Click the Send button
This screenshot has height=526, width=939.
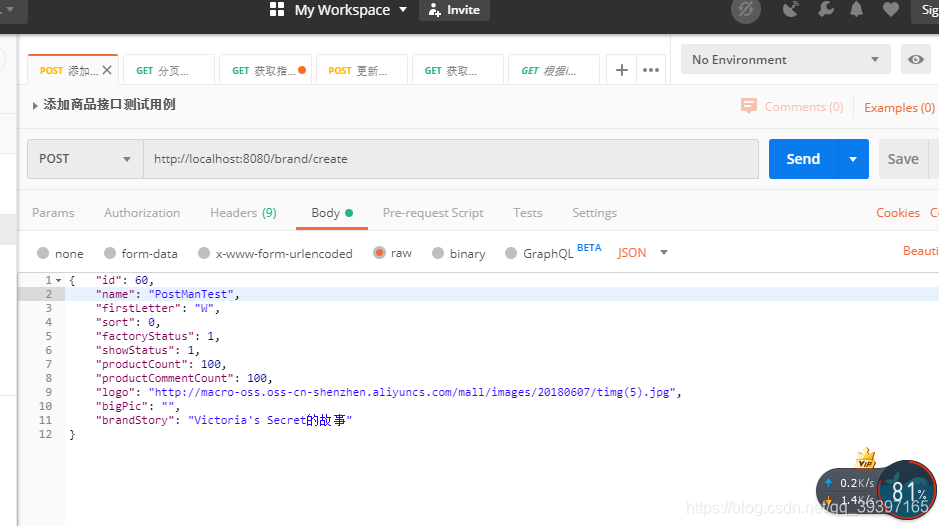(803, 159)
